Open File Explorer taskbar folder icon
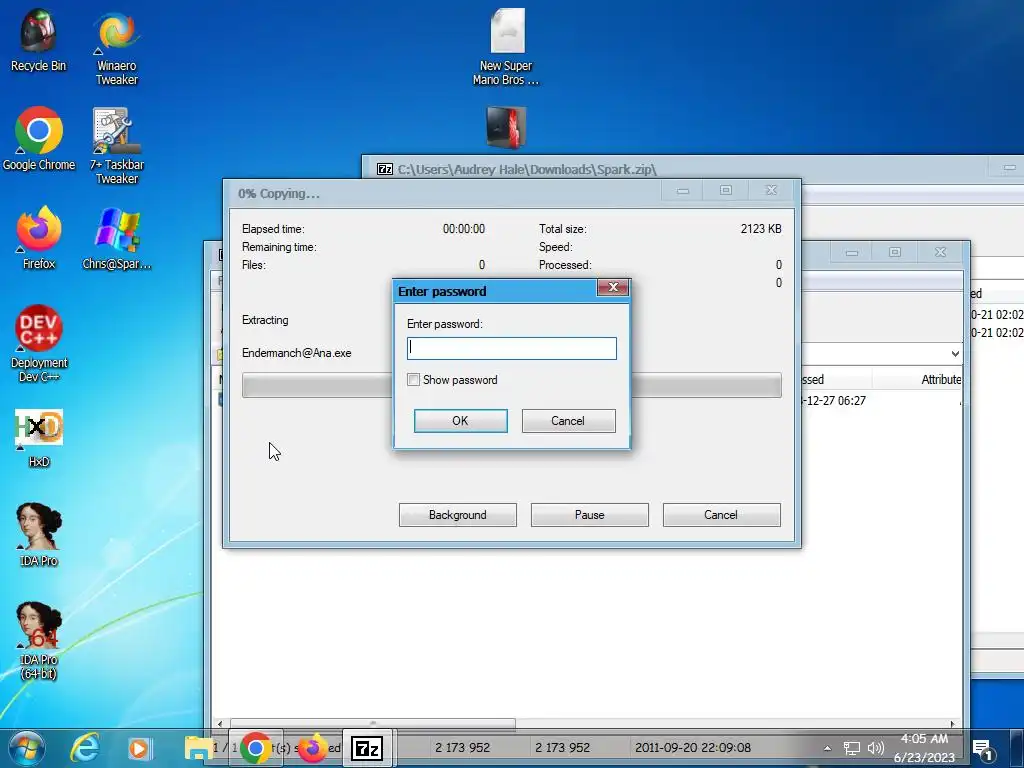 point(197,748)
